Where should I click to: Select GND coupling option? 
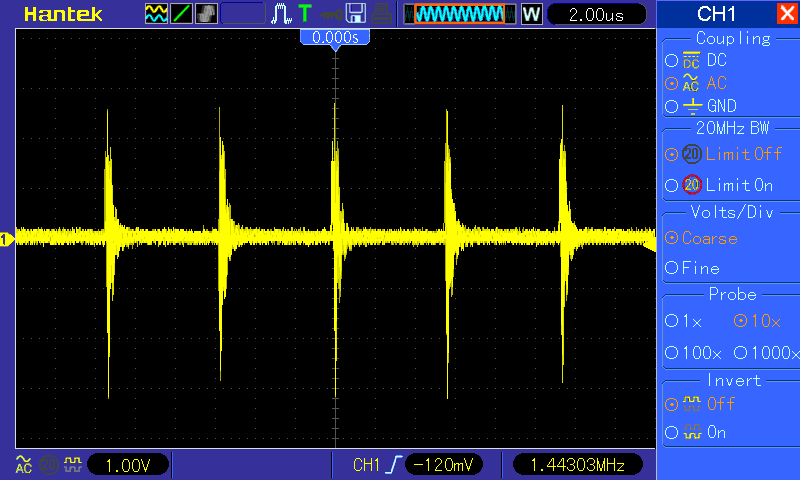click(701, 106)
